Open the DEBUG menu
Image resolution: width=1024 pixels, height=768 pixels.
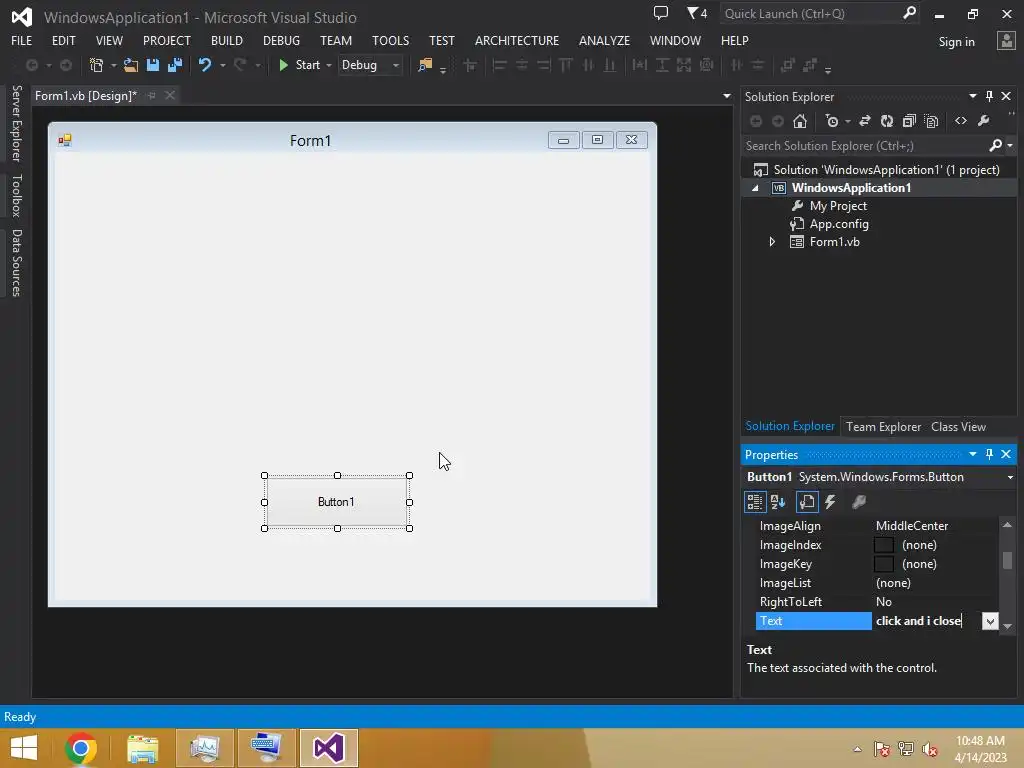(281, 40)
